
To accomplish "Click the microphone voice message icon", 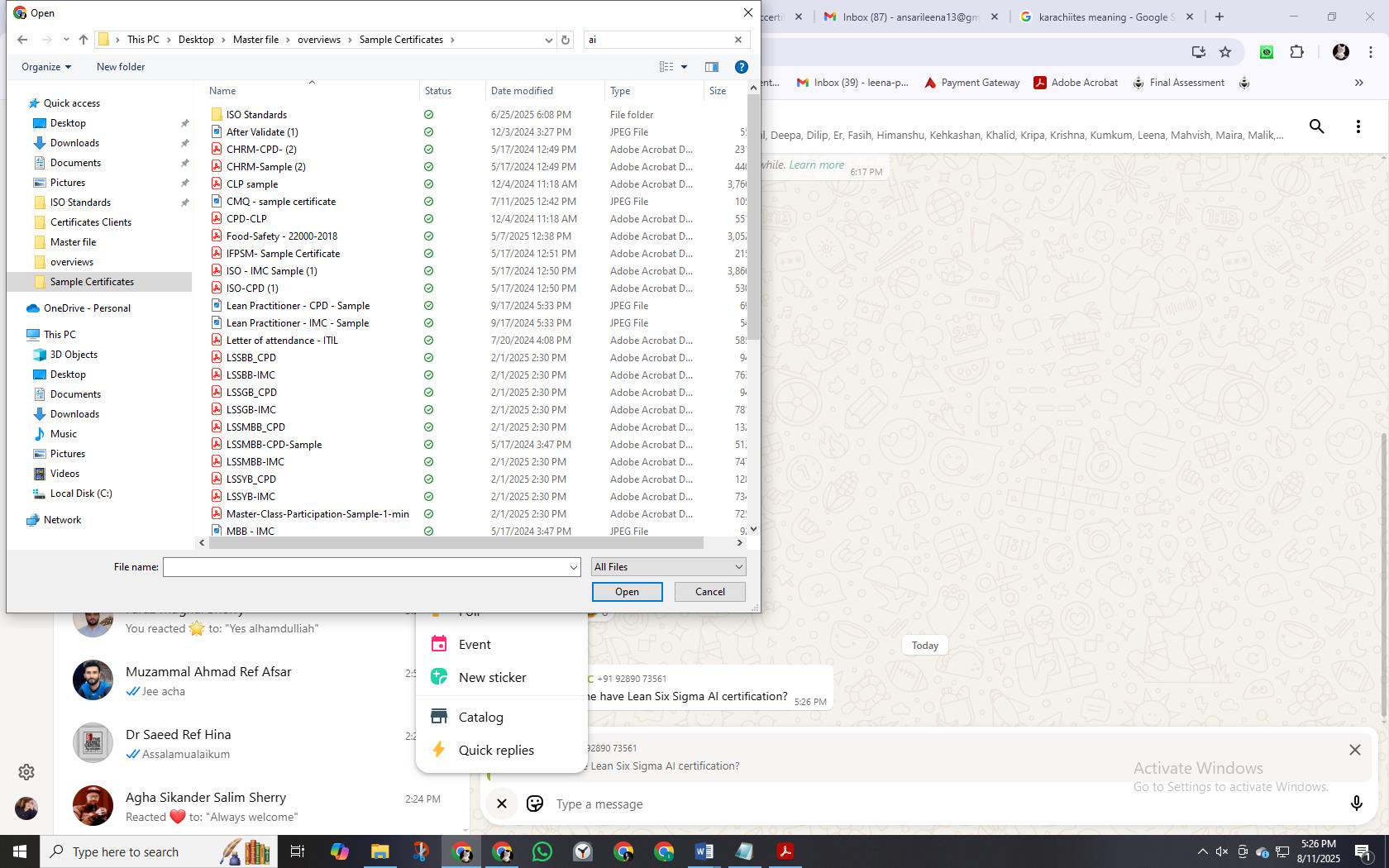I will point(1356,804).
